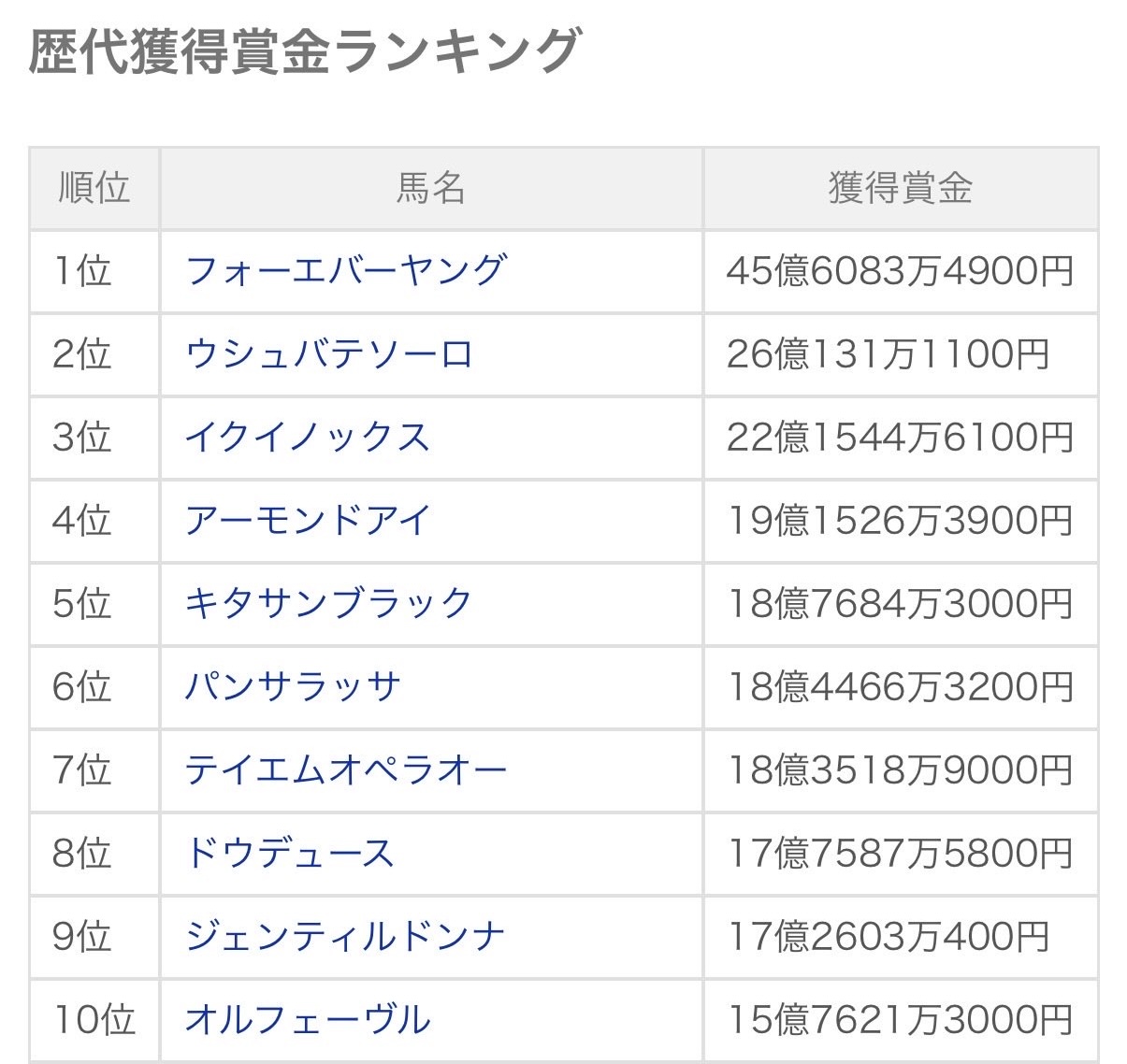Click the 馬名 column header

pyautogui.click(x=431, y=188)
